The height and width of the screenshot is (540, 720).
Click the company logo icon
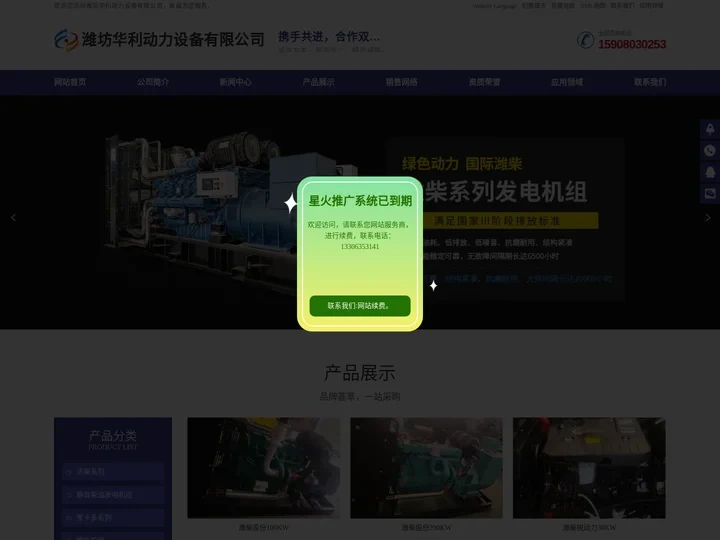click(x=66, y=40)
